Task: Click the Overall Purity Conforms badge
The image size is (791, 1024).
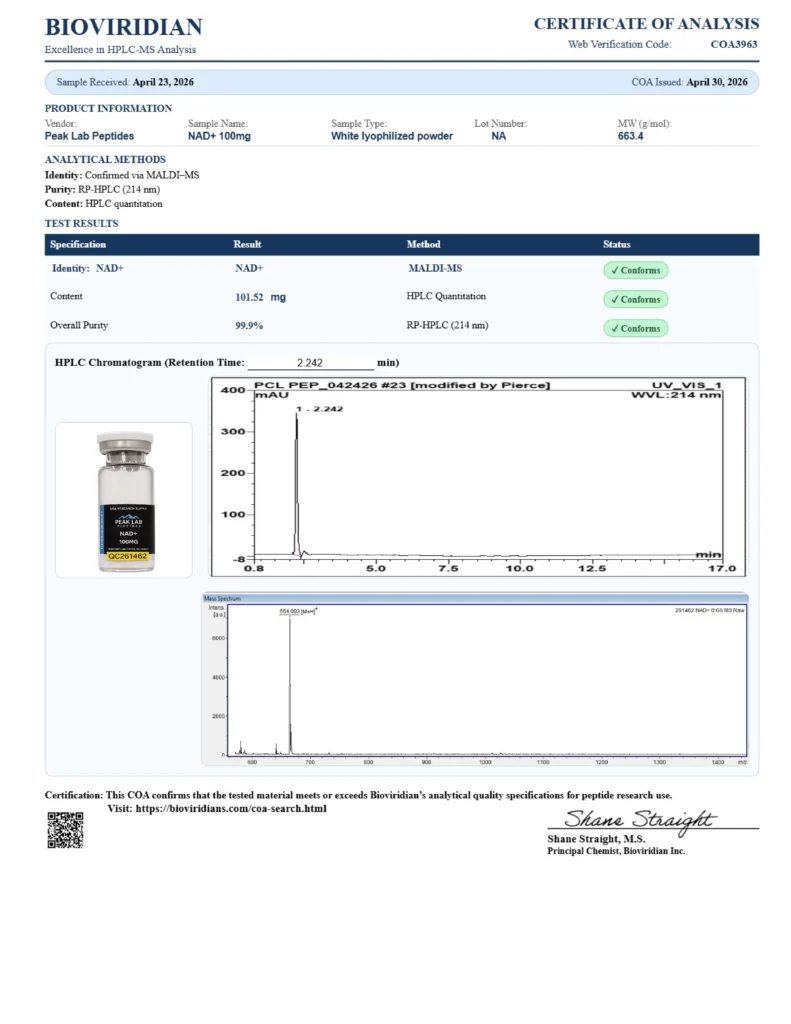Action: pyautogui.click(x=635, y=328)
